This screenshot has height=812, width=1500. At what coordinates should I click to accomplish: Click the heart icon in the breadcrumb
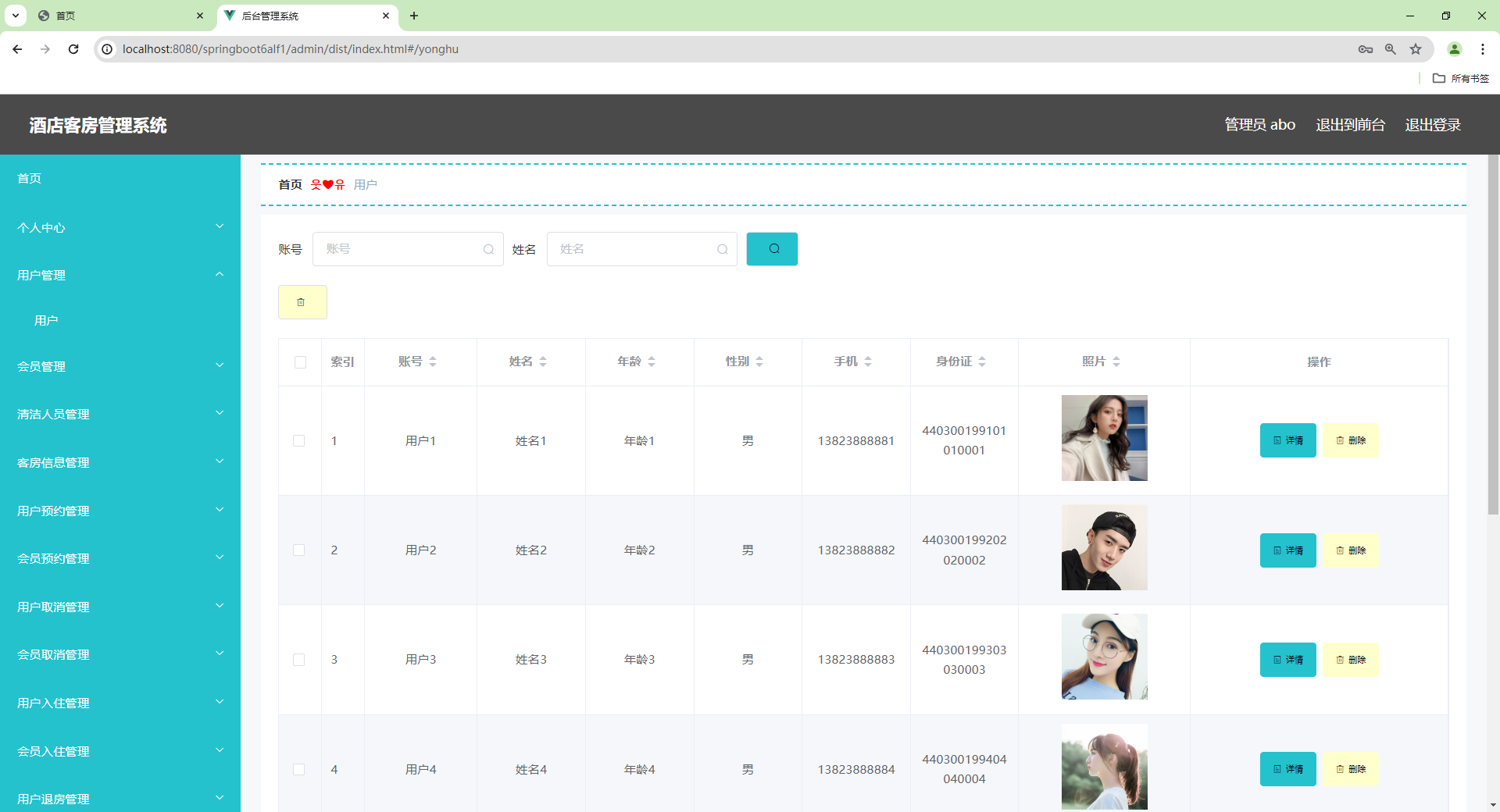coord(326,184)
